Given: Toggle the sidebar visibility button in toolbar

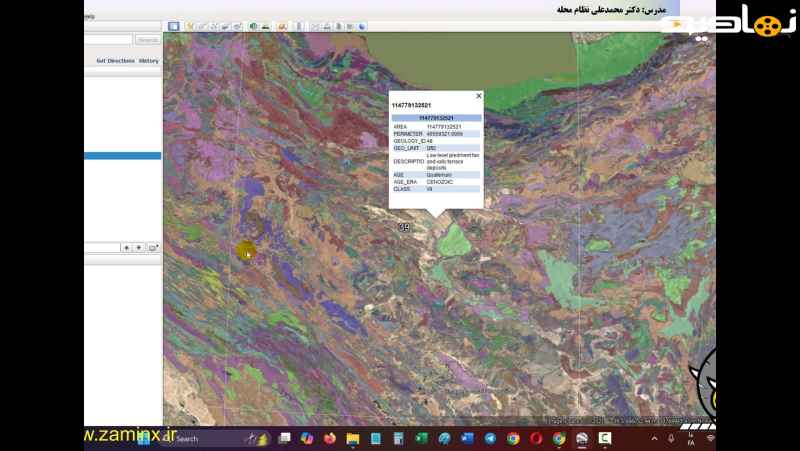Looking at the screenshot, I should click(173, 26).
